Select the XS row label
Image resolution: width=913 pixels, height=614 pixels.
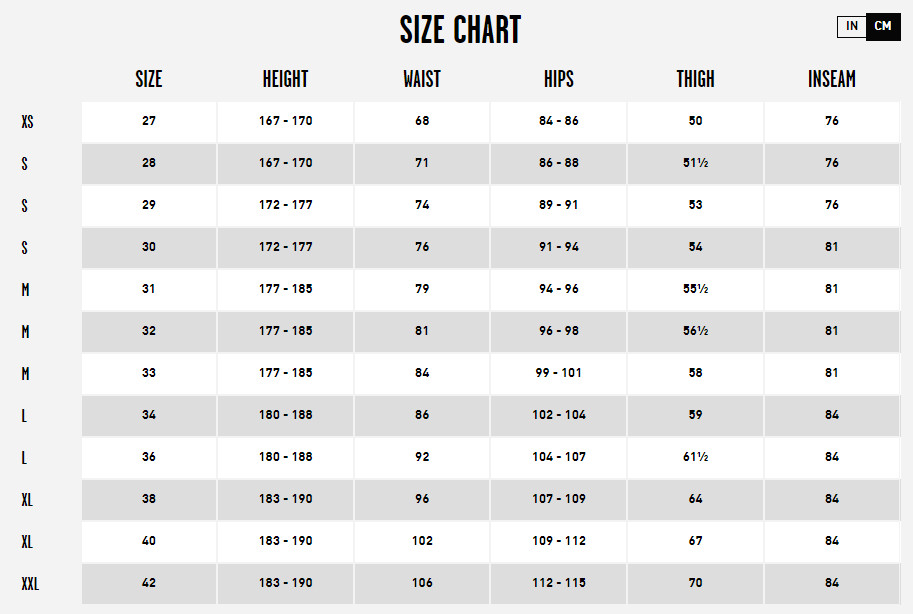tap(27, 122)
